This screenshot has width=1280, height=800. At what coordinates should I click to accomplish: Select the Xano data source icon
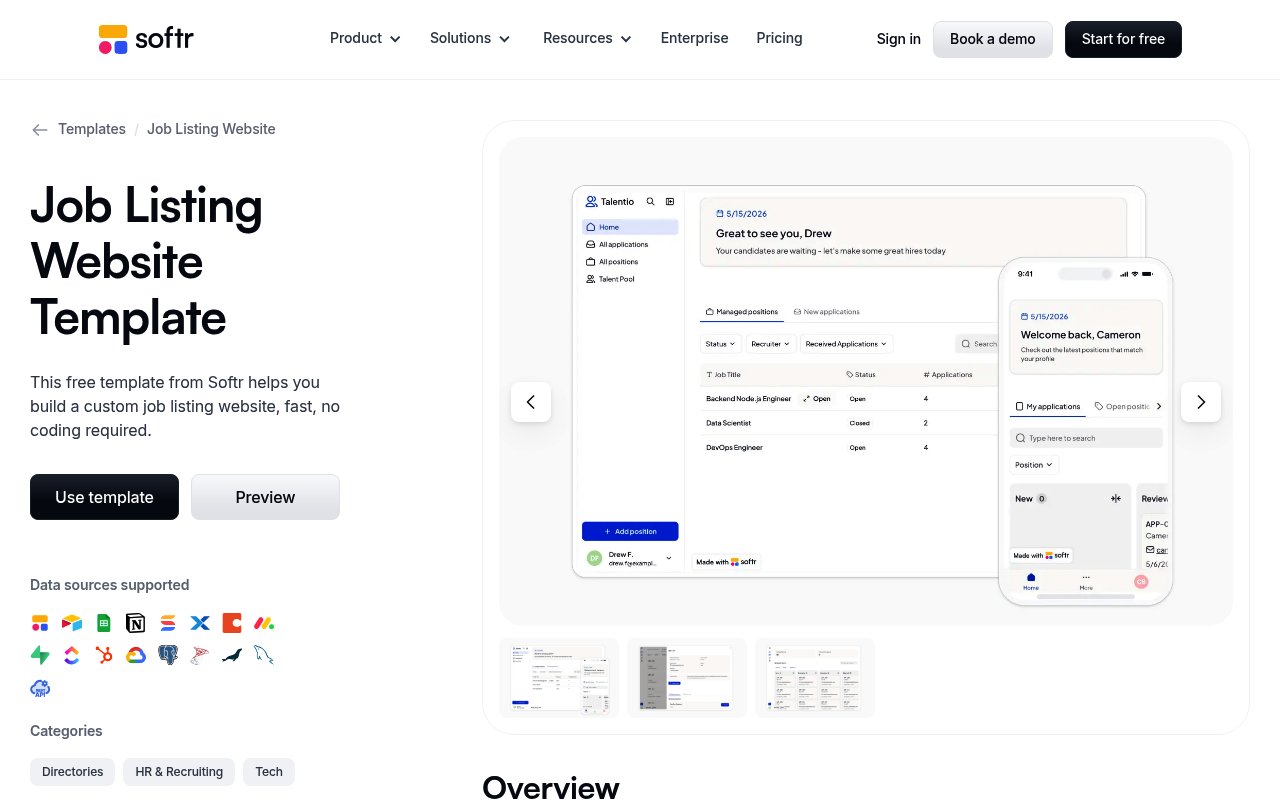tap(200, 623)
